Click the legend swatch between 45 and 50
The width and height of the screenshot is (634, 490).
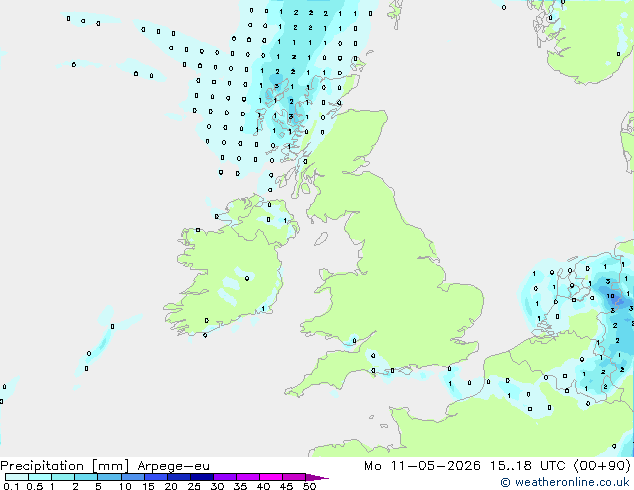[x=294, y=477]
